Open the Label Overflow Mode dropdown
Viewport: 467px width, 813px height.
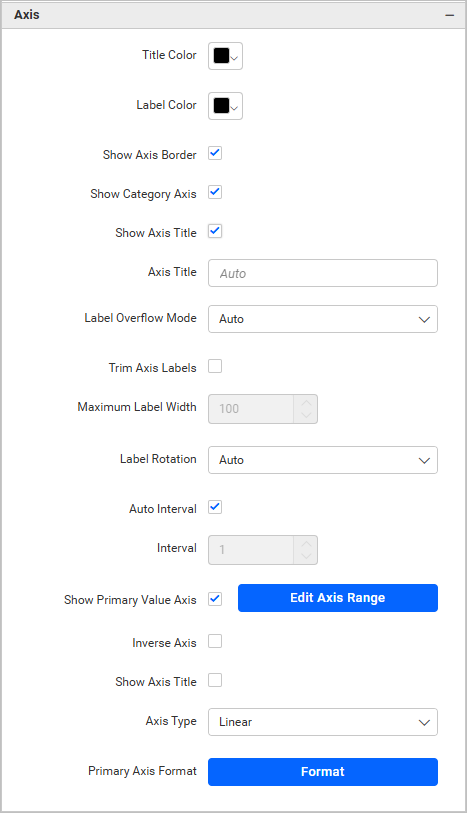323,319
